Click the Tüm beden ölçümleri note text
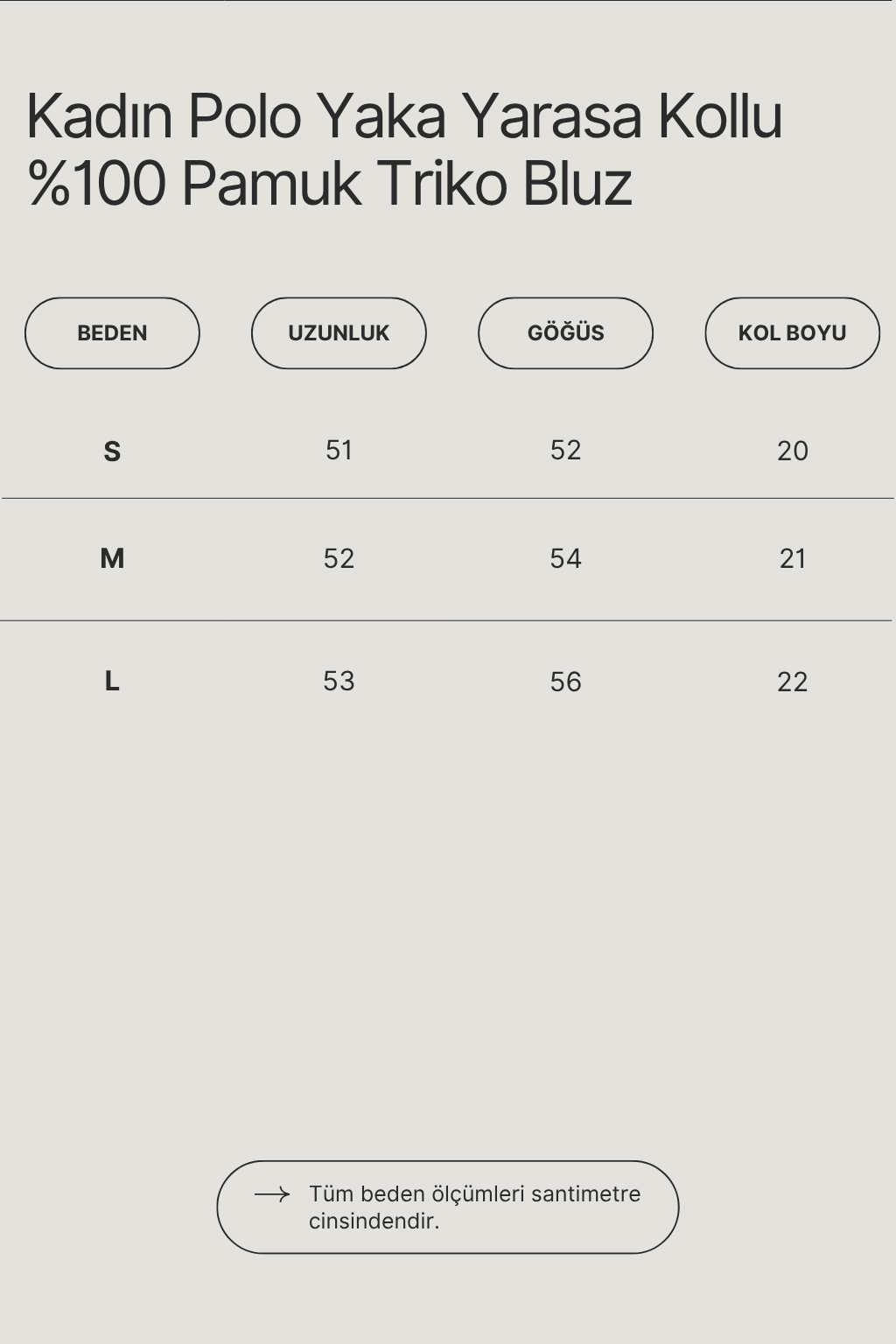The height and width of the screenshot is (1344, 896). [474, 1207]
